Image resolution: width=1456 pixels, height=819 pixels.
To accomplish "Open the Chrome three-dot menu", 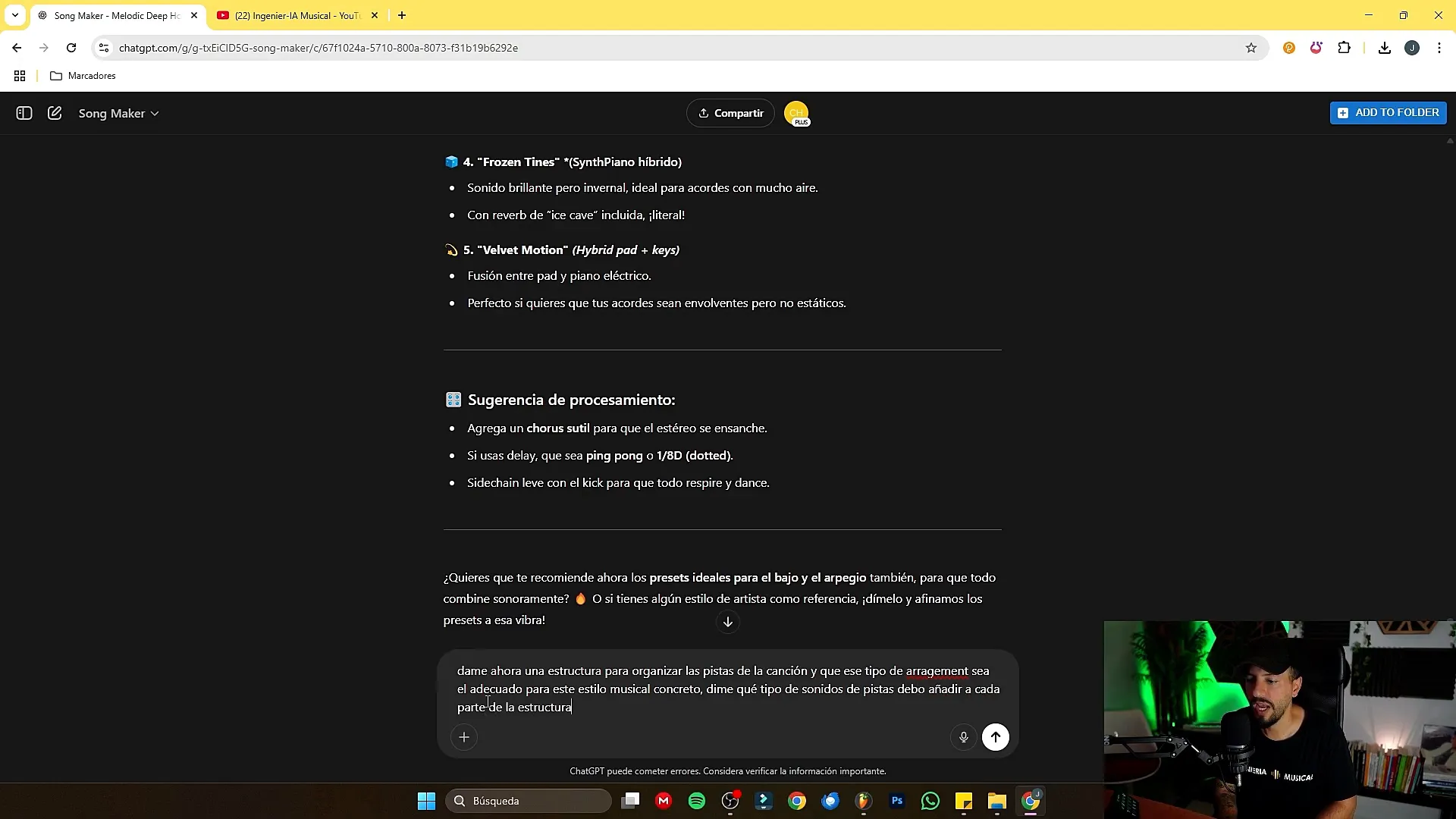I will [x=1439, y=48].
